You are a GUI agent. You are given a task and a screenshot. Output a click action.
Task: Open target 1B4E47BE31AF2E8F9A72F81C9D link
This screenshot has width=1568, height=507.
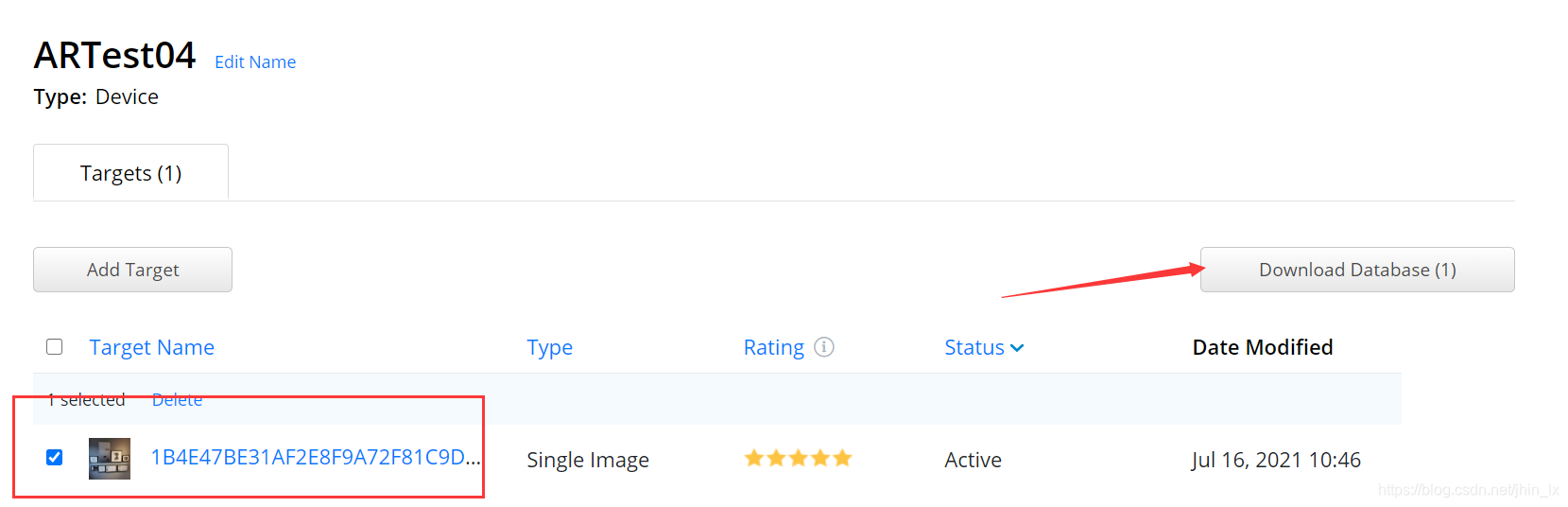(316, 458)
